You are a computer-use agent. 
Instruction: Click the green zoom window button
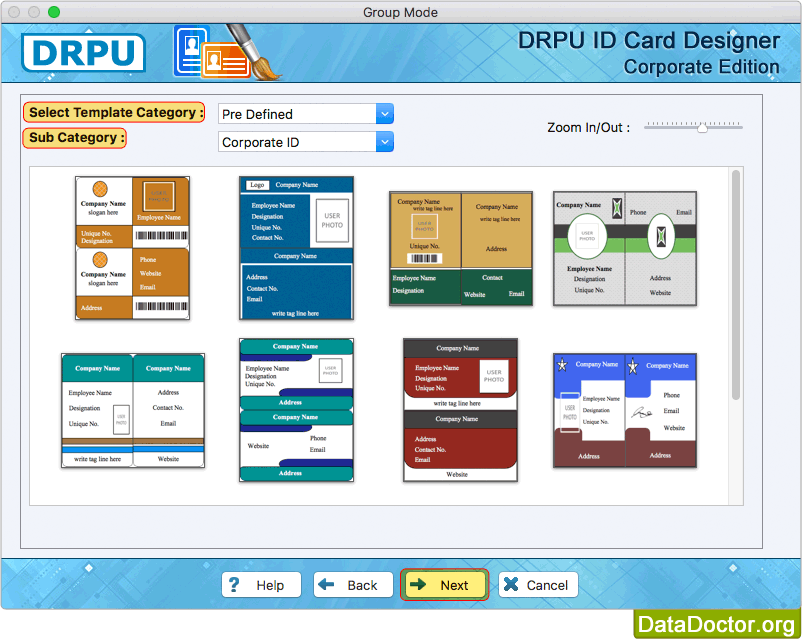tap(54, 12)
